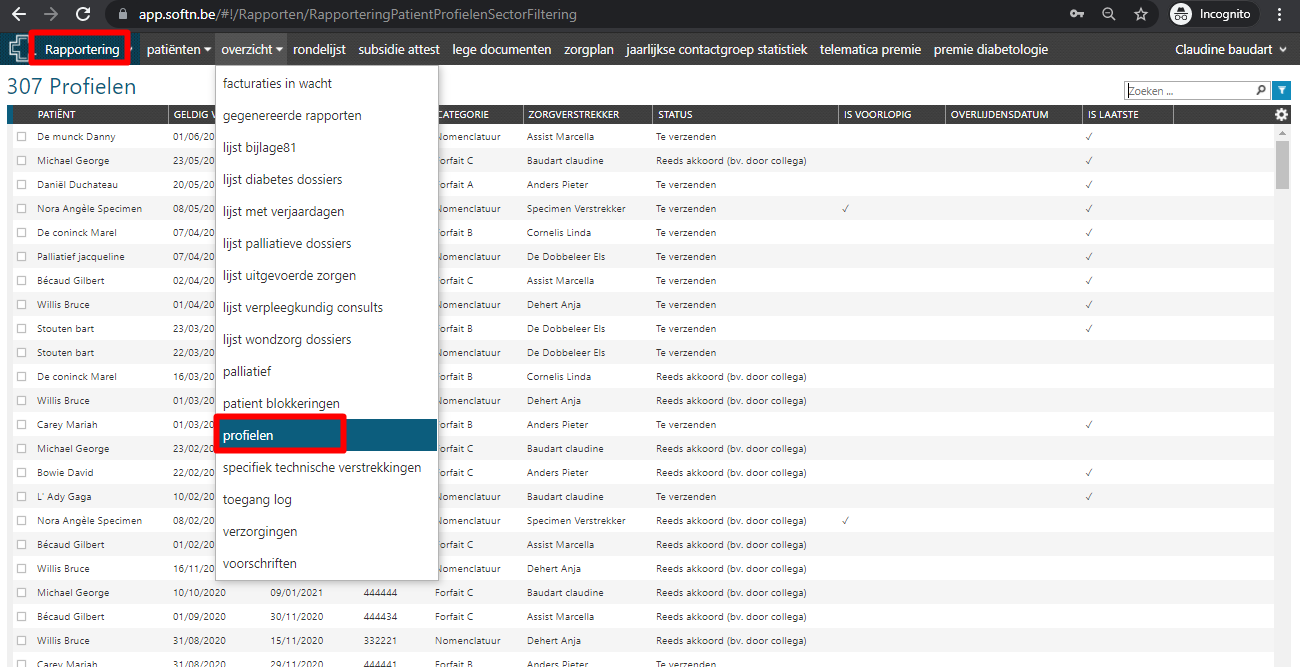
Task: Open table settings gear icon
Action: tap(1282, 114)
